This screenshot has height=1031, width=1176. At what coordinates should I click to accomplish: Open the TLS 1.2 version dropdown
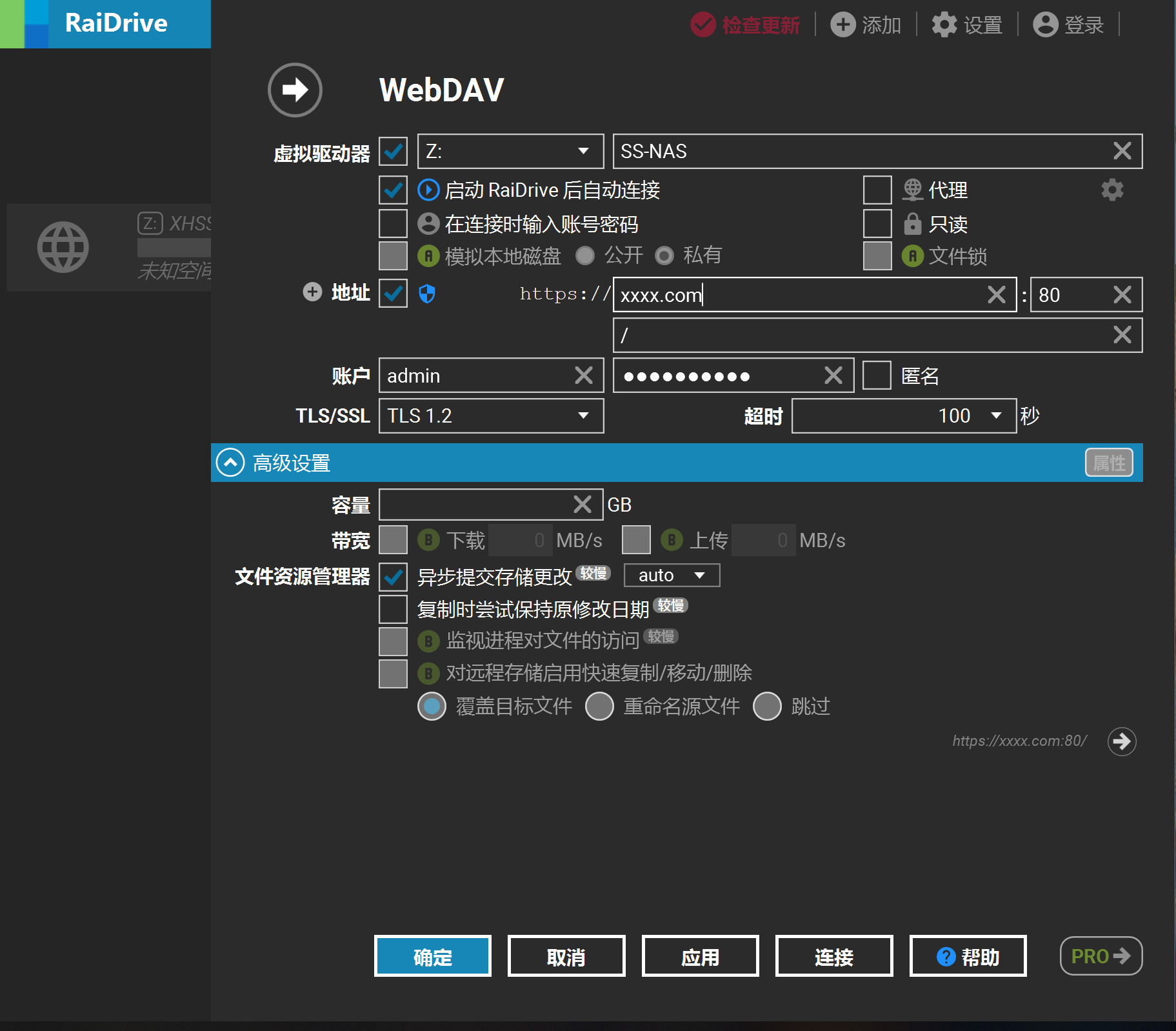point(491,415)
